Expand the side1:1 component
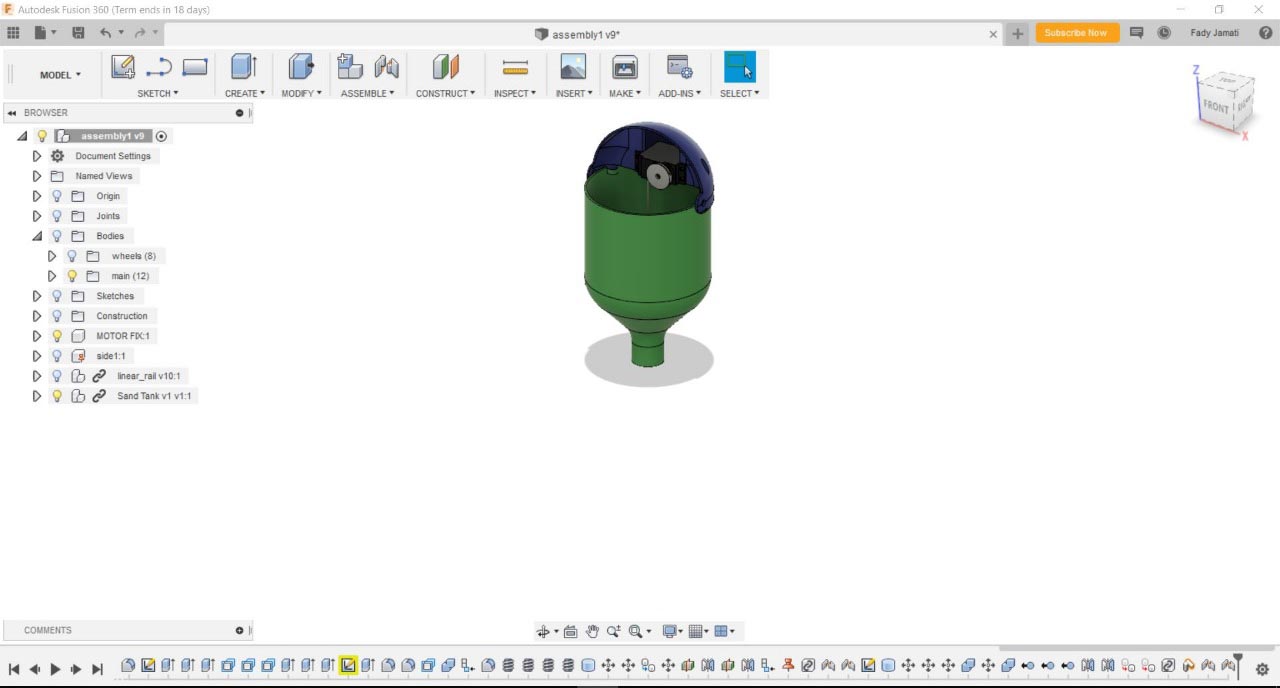The width and height of the screenshot is (1280, 688). coord(37,356)
